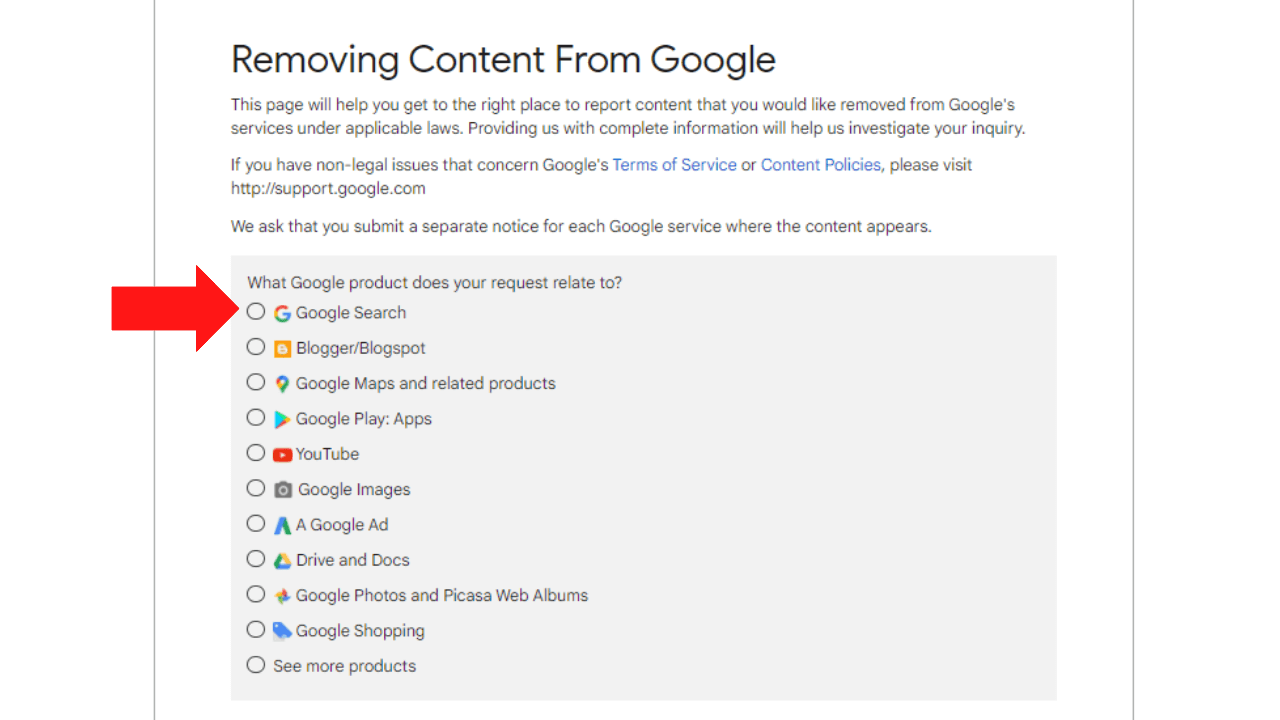Open the Content Policies link
1280x720 pixels.
click(821, 165)
